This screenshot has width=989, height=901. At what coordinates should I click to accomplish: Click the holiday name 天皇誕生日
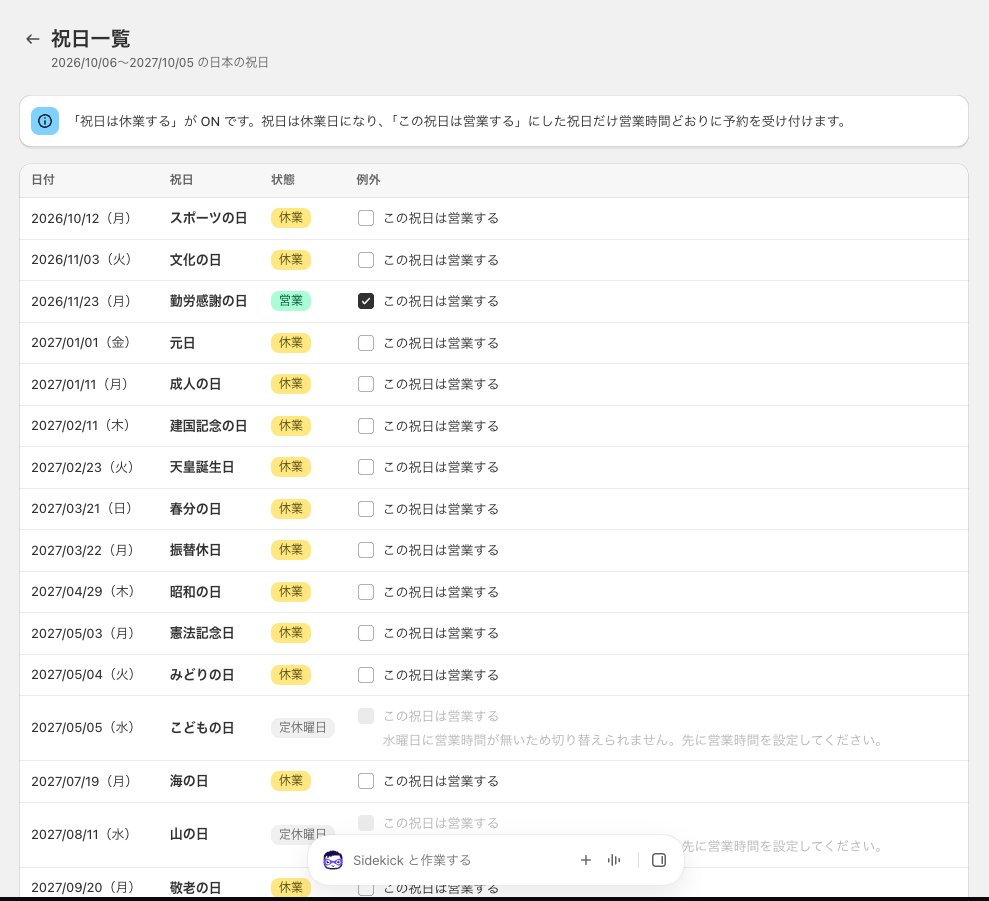[202, 467]
